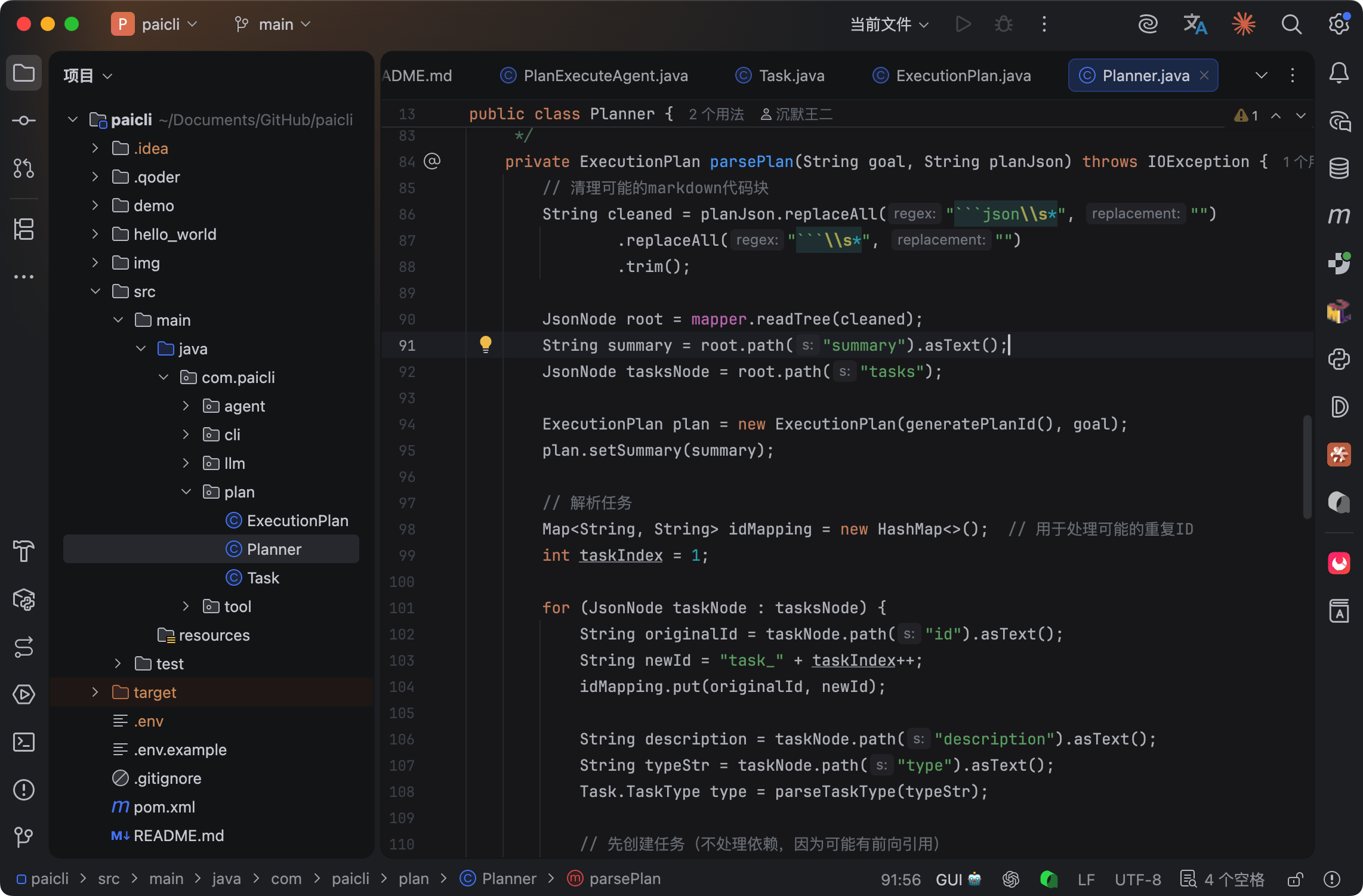Image resolution: width=1363 pixels, height=896 pixels.
Task: Click the editor vertical scrollbar thumb
Action: pos(1307,465)
